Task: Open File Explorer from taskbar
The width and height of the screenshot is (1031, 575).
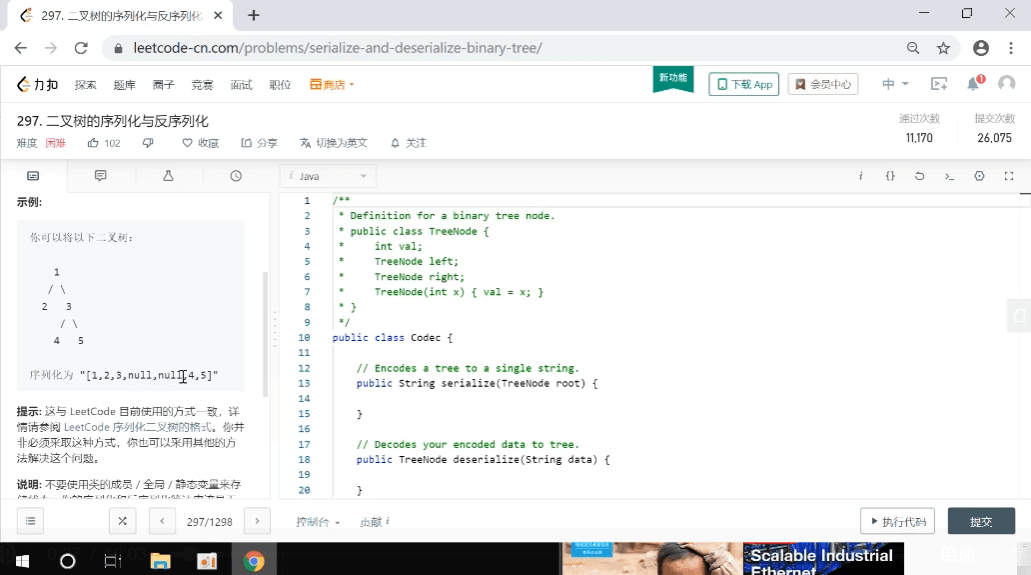Action: pos(160,561)
